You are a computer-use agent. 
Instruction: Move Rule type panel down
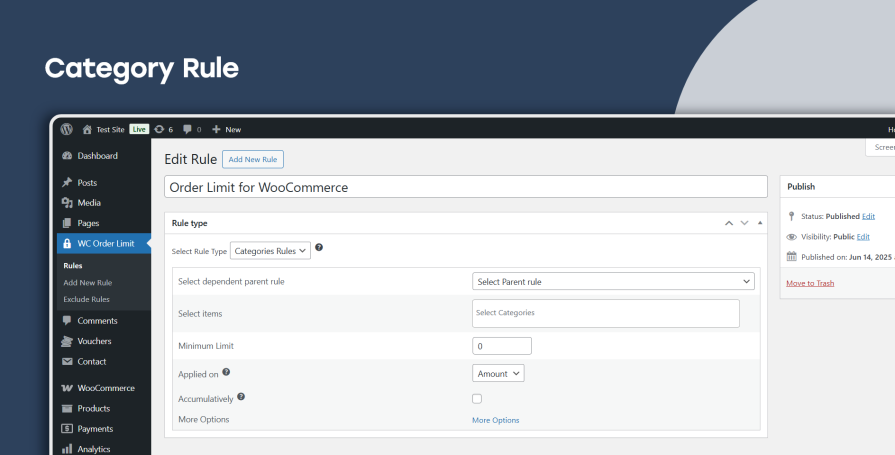[744, 223]
